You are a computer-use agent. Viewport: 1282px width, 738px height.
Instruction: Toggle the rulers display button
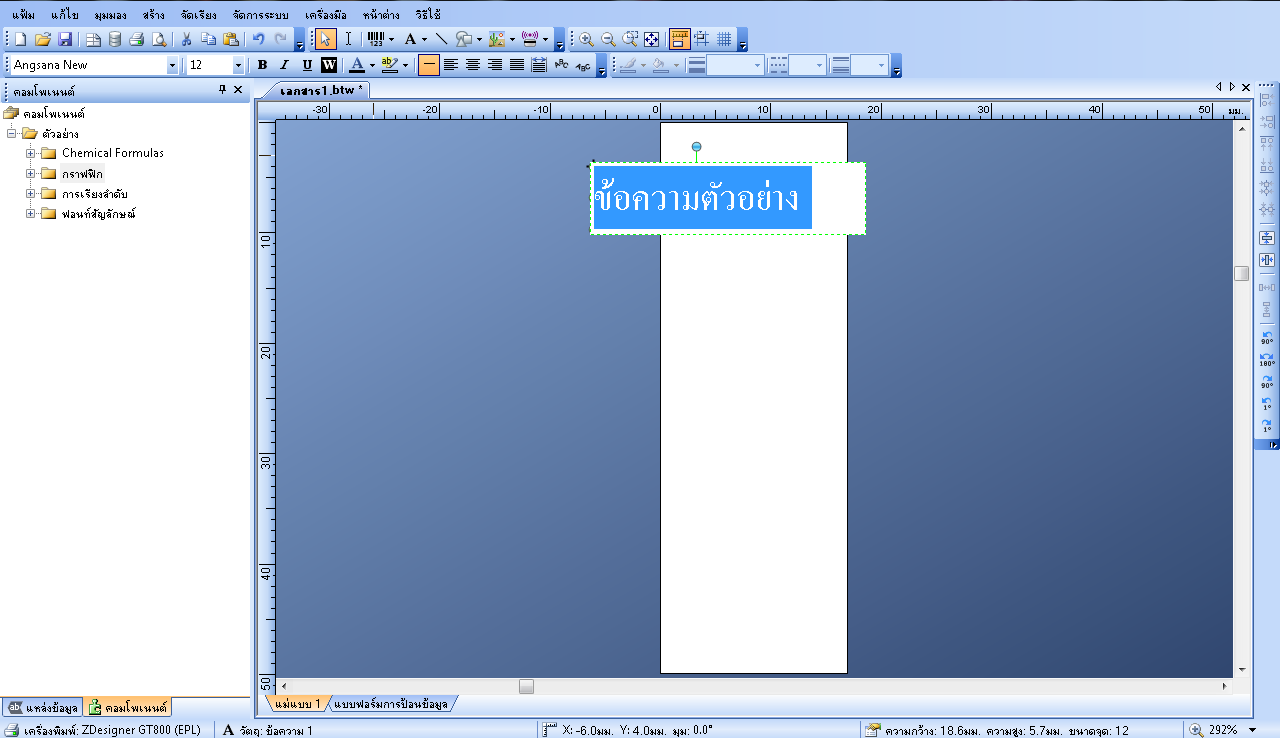(x=680, y=39)
